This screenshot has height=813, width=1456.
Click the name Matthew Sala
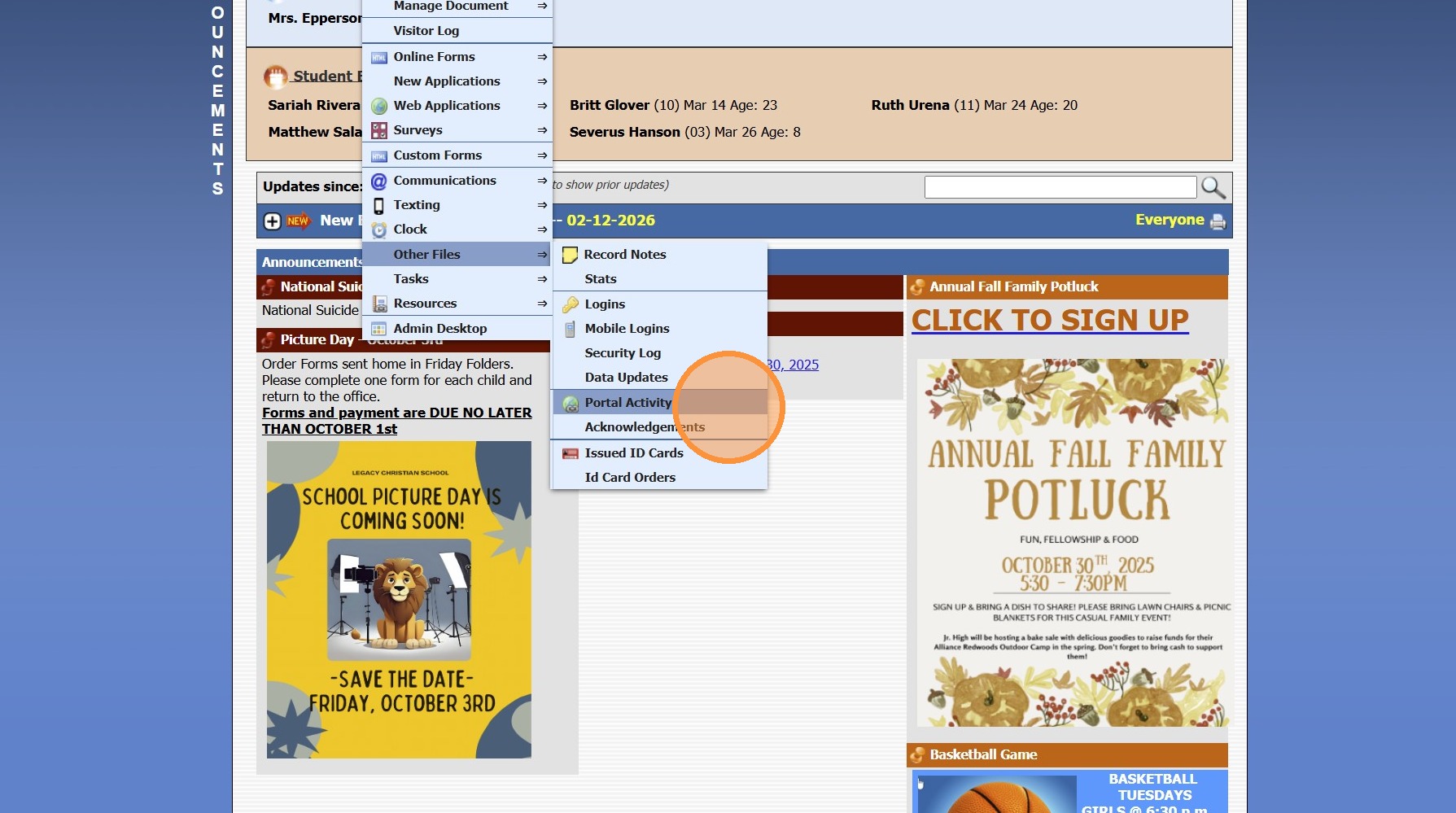tap(315, 132)
